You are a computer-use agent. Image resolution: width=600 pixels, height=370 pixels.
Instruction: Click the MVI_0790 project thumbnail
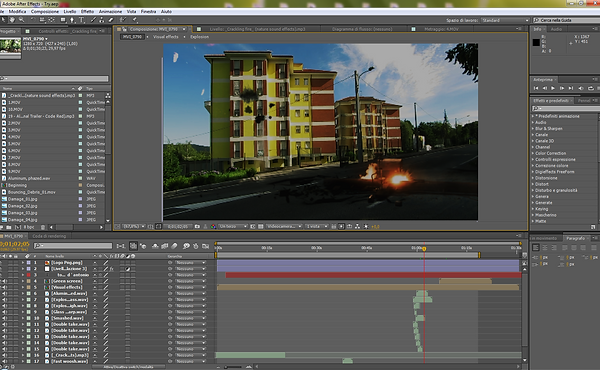[10, 47]
